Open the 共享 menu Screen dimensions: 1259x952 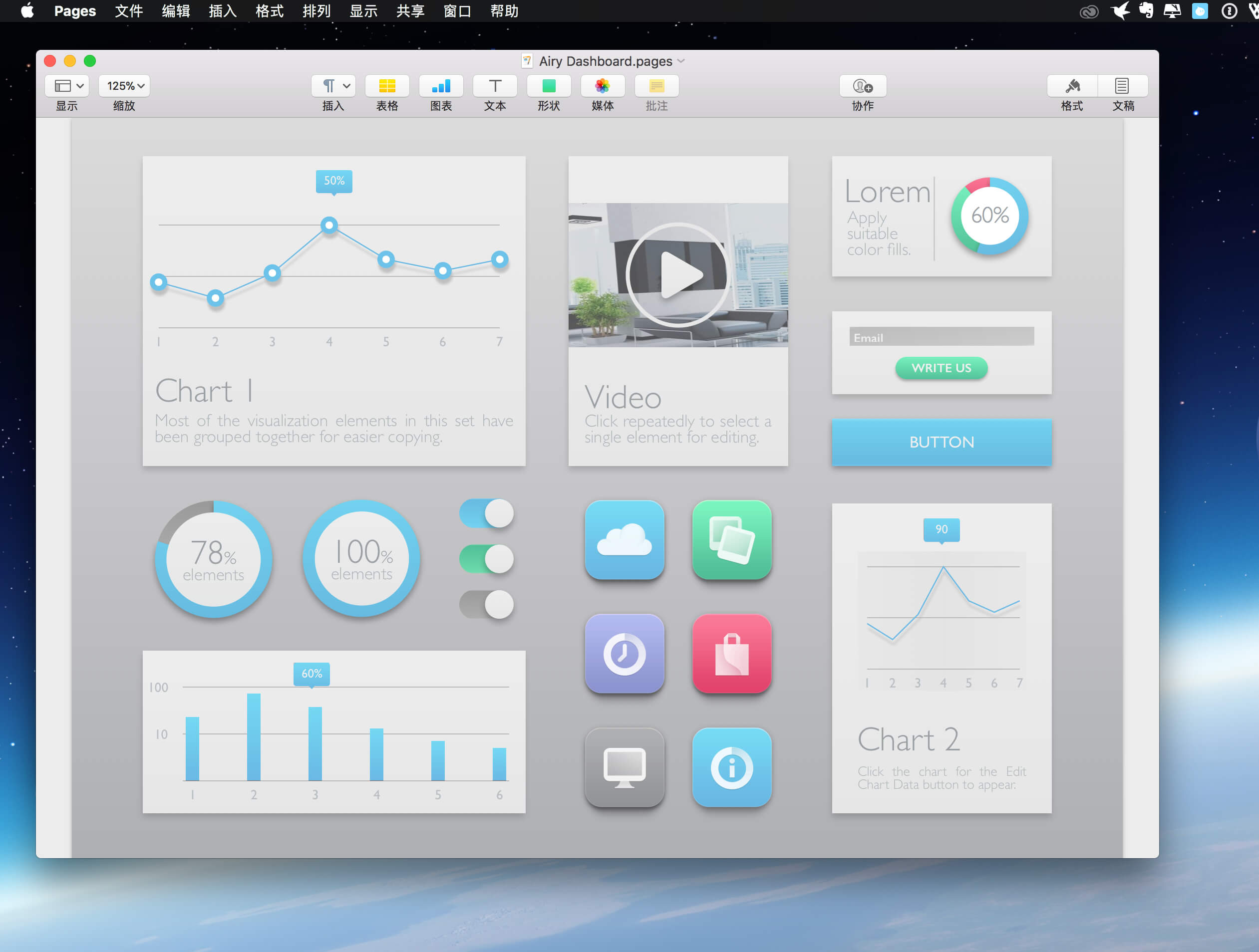click(410, 11)
